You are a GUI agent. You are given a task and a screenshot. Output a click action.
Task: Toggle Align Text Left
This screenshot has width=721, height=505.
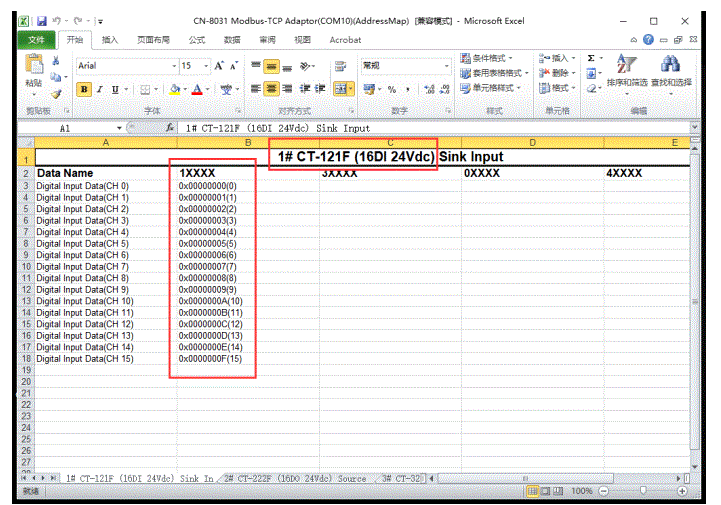[256, 88]
